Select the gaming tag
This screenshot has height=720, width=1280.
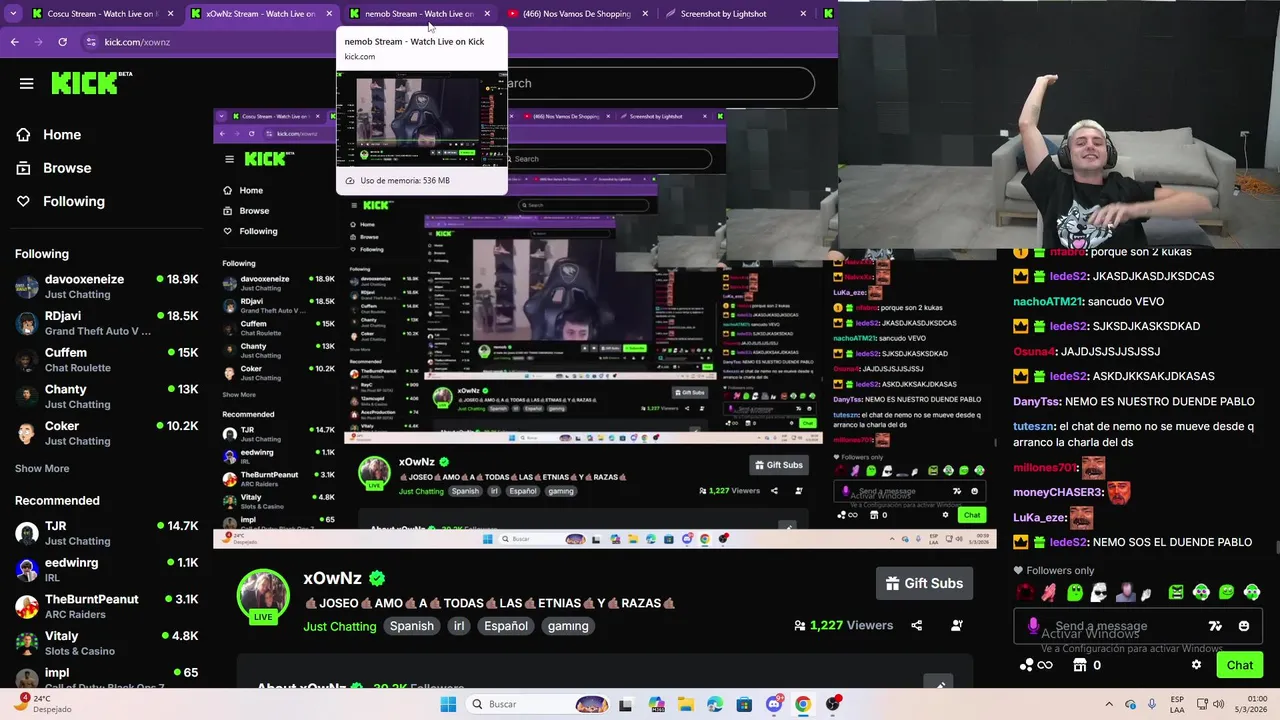click(x=568, y=626)
